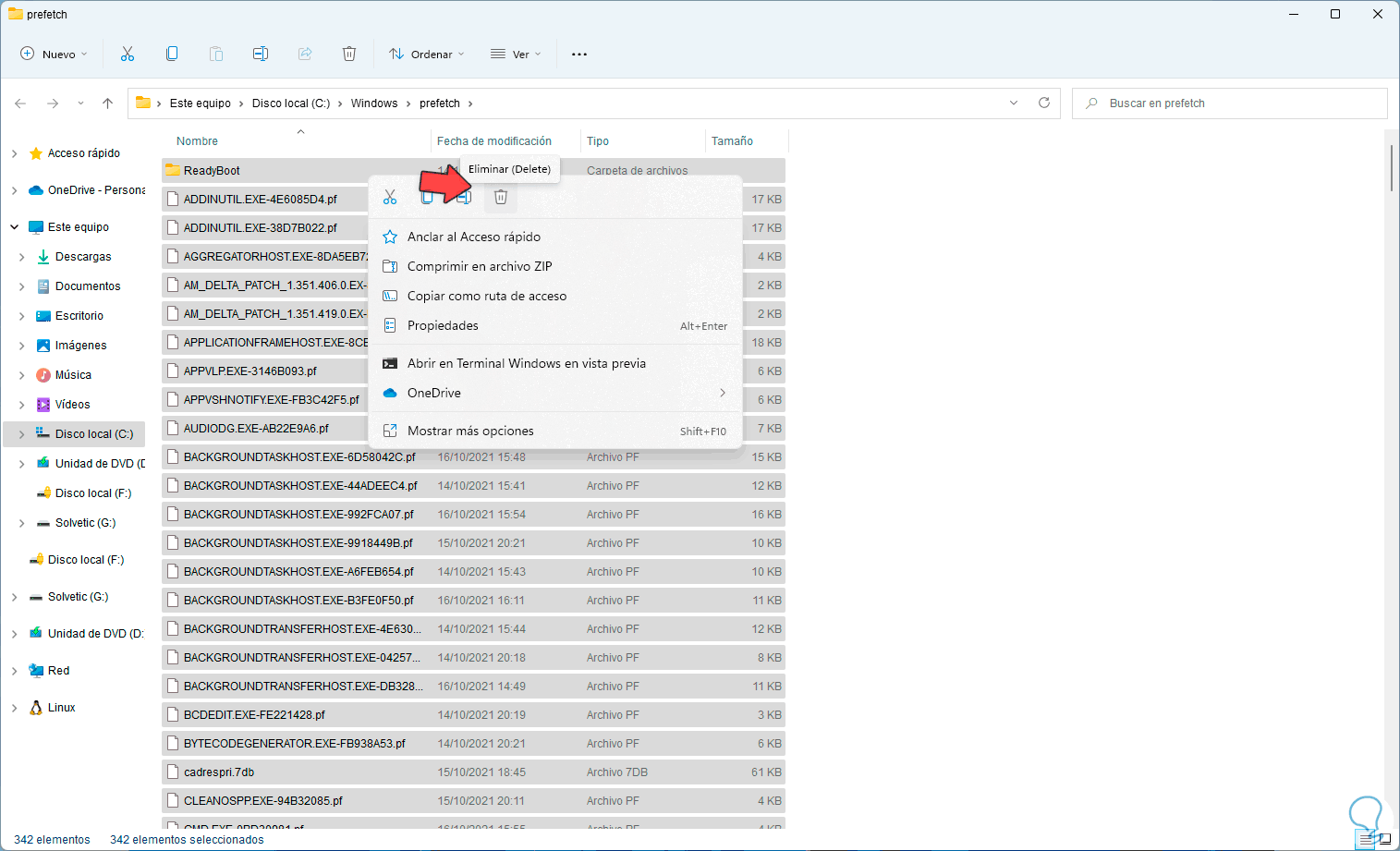Screen dimensions: 1400x851
Task: Open the See more ellipsis menu
Action: click(579, 54)
